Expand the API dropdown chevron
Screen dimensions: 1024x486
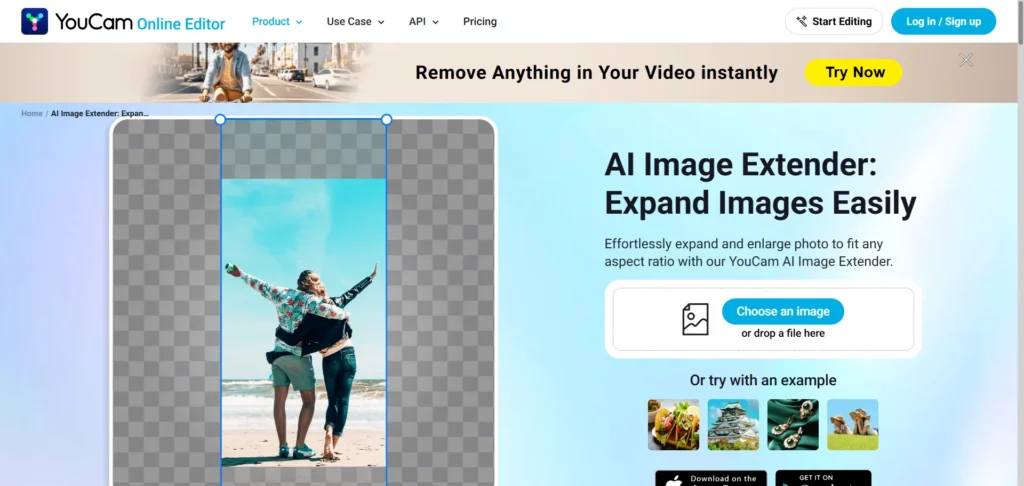click(x=436, y=22)
